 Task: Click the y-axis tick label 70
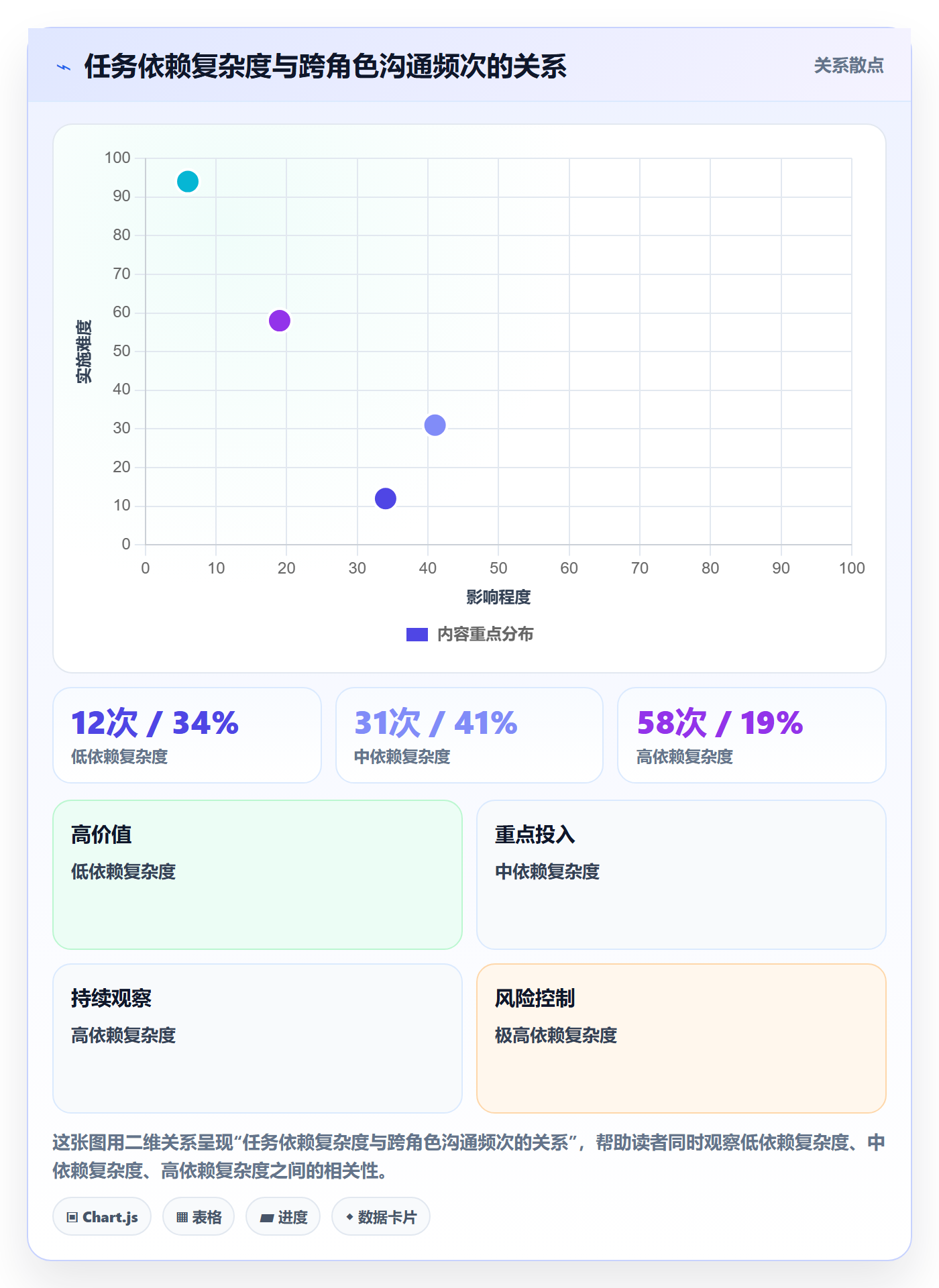[x=121, y=274]
